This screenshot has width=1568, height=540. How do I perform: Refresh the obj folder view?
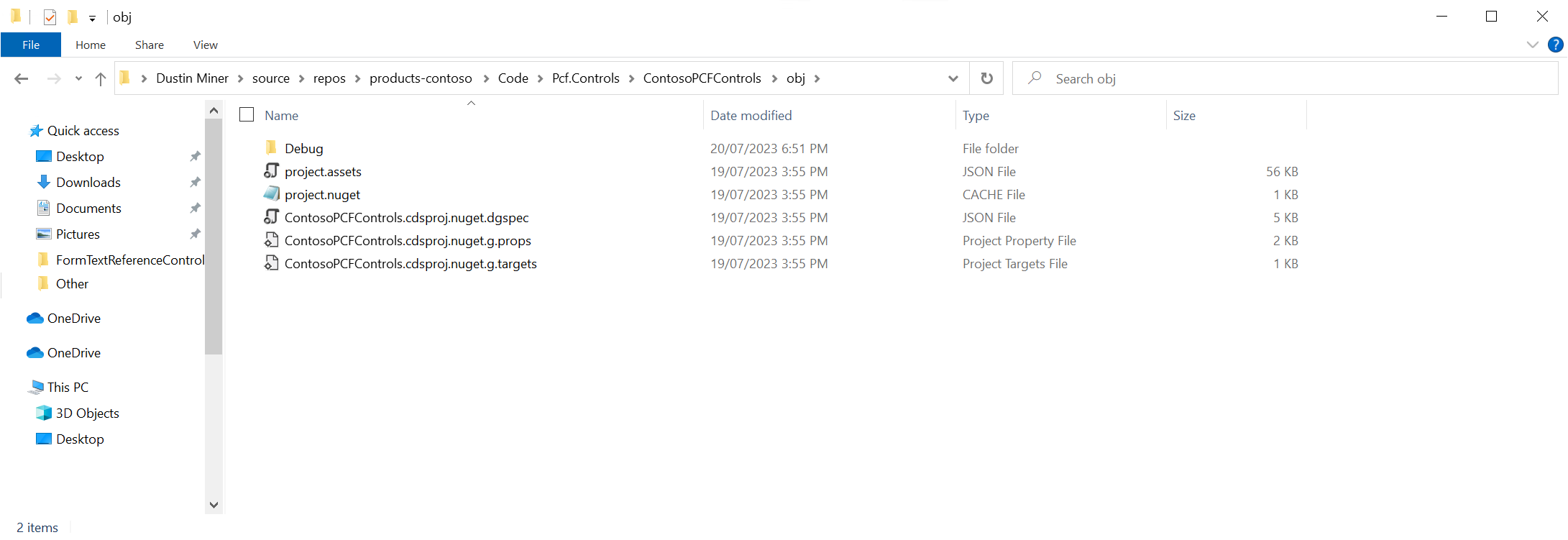coord(986,78)
